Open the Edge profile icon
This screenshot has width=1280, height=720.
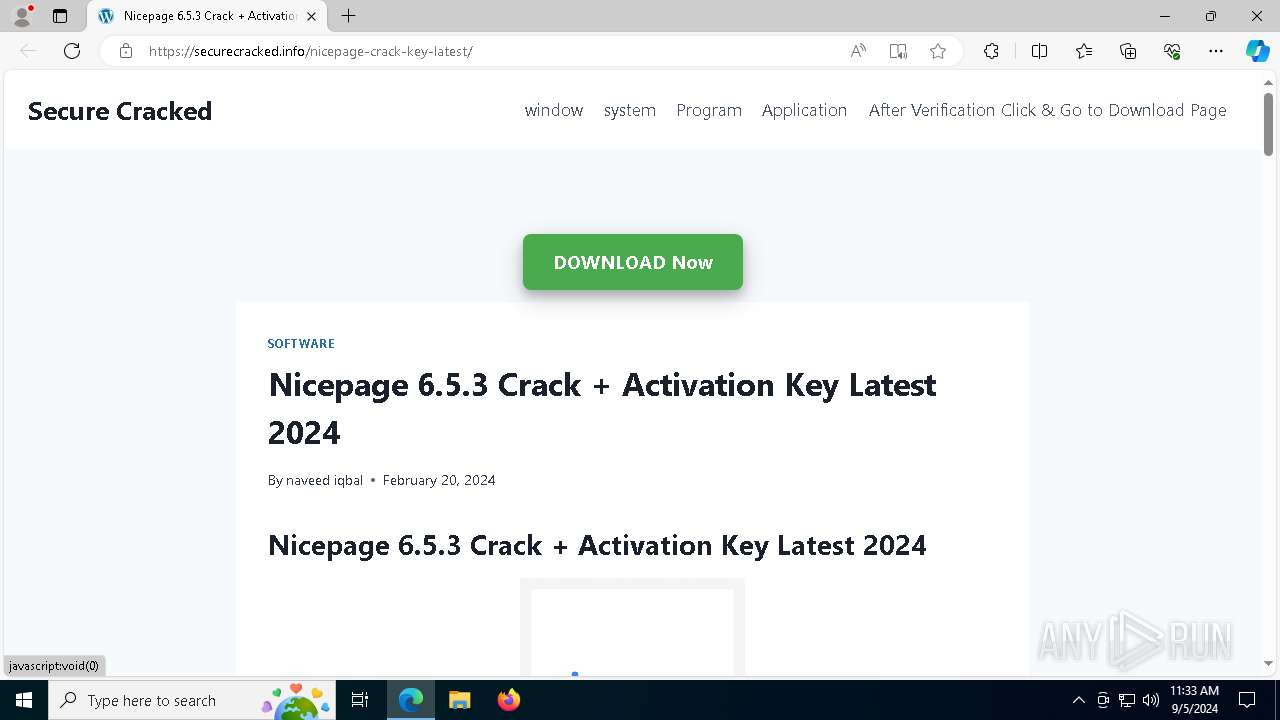pyautogui.click(x=21, y=16)
